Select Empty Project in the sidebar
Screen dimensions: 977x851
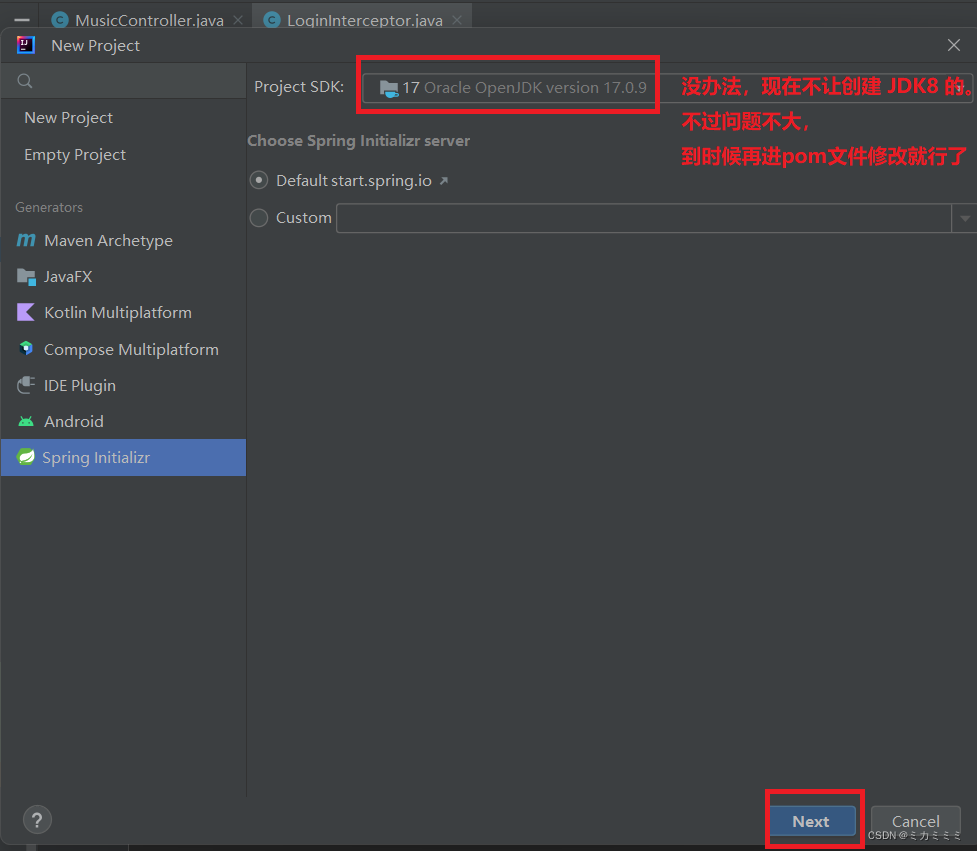123,155
